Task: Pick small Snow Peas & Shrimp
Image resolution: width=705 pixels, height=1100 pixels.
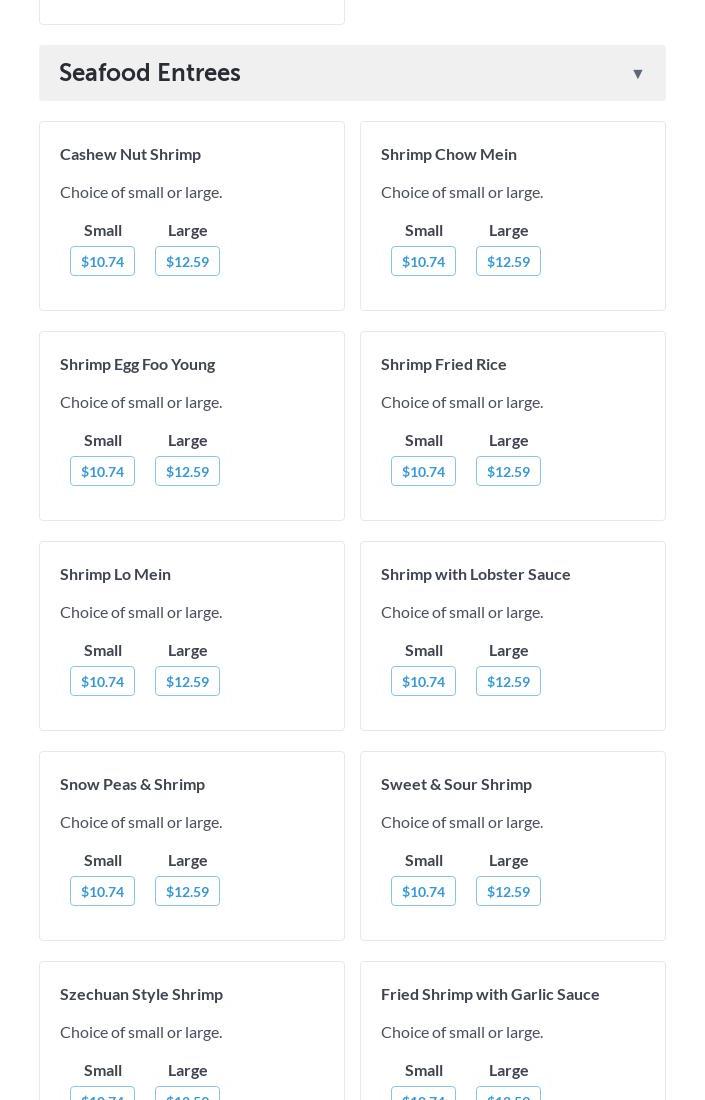Action: [102, 891]
